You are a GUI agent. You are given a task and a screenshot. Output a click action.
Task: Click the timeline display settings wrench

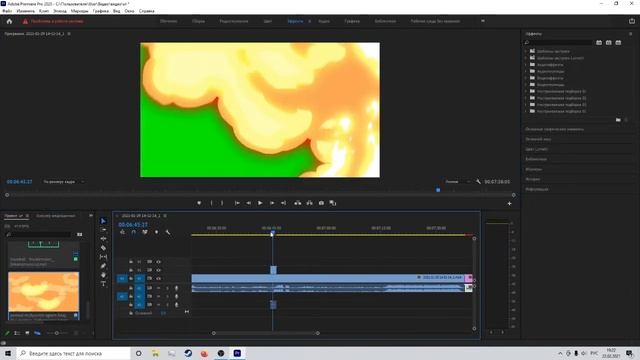tap(168, 232)
